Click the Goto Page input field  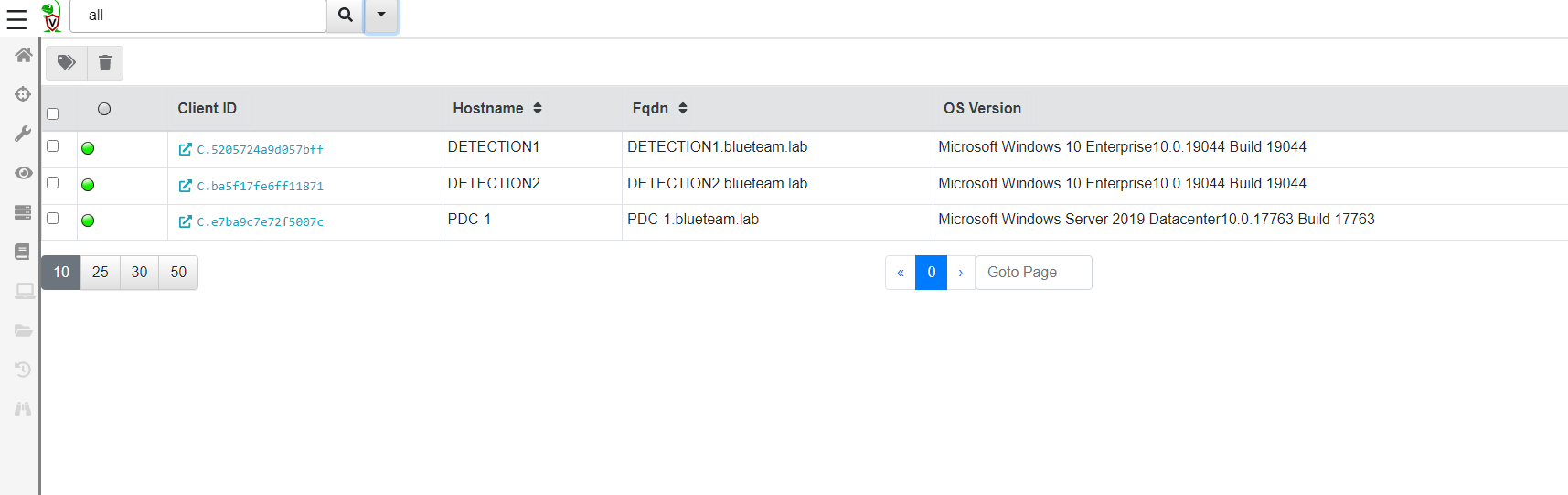coord(1033,273)
